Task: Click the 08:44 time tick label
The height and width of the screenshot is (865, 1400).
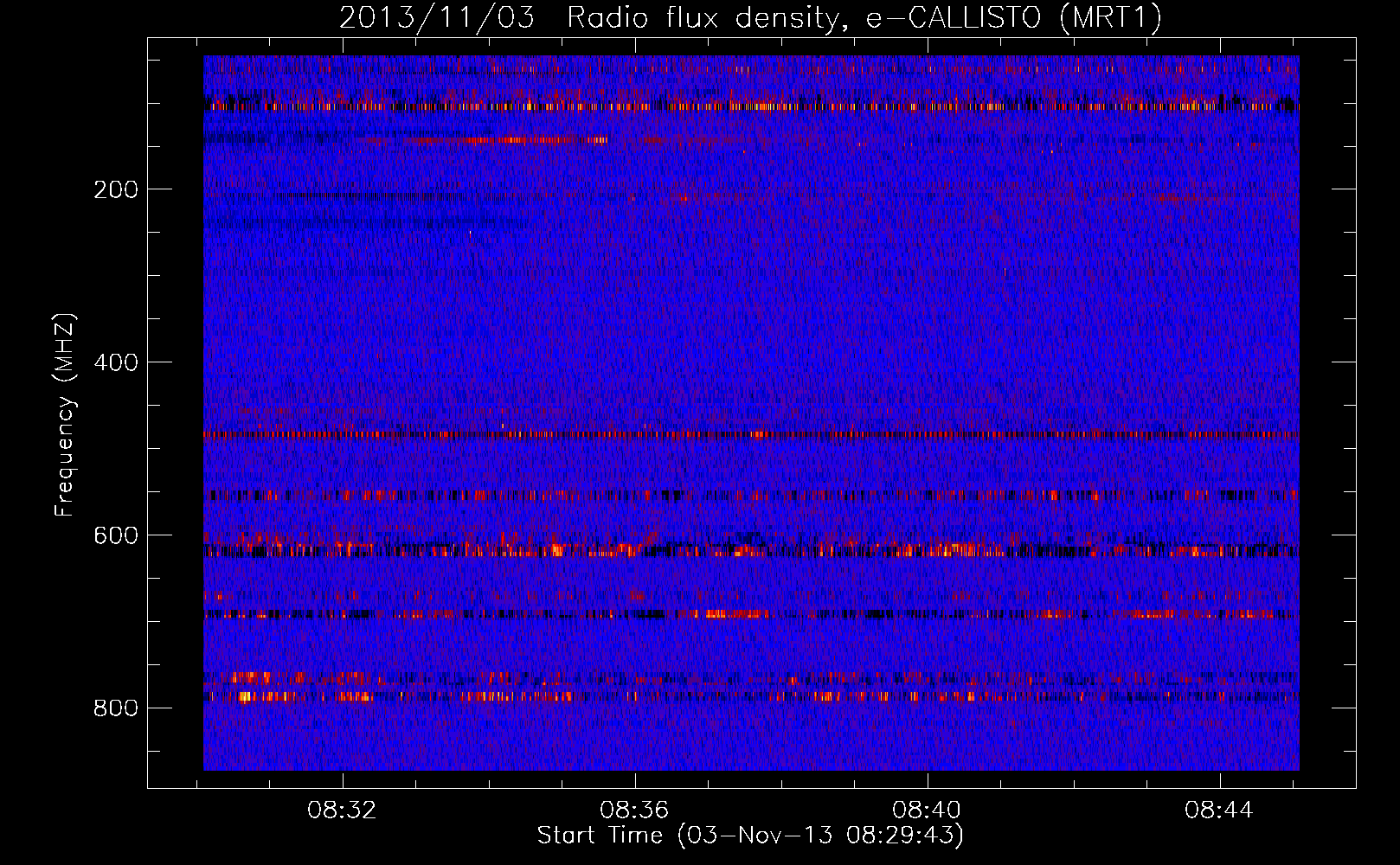Action: tap(1219, 811)
